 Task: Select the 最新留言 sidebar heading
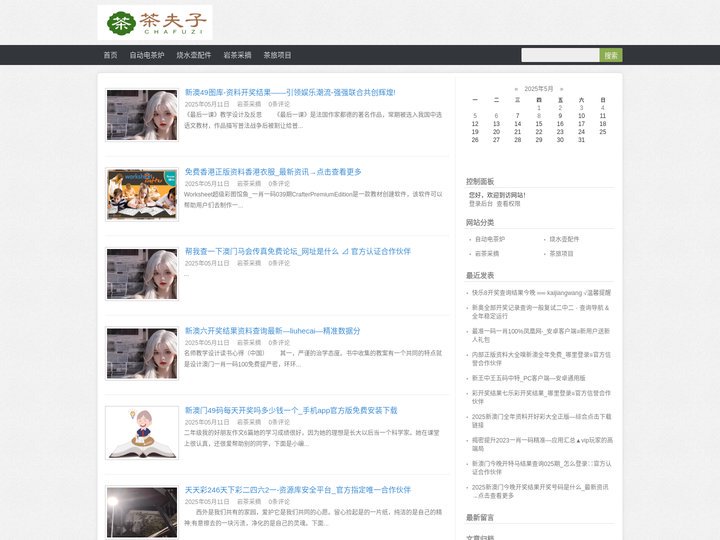click(480, 518)
